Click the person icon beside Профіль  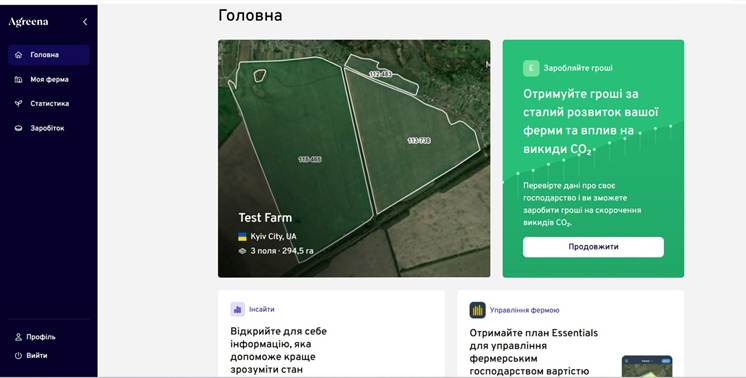pos(18,337)
